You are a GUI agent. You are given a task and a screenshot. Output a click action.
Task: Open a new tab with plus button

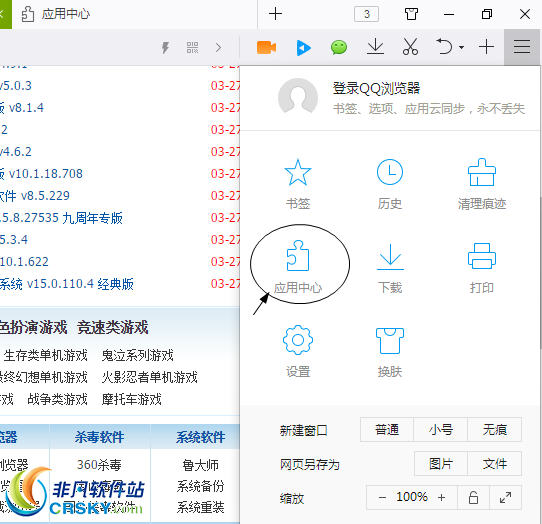tap(275, 14)
